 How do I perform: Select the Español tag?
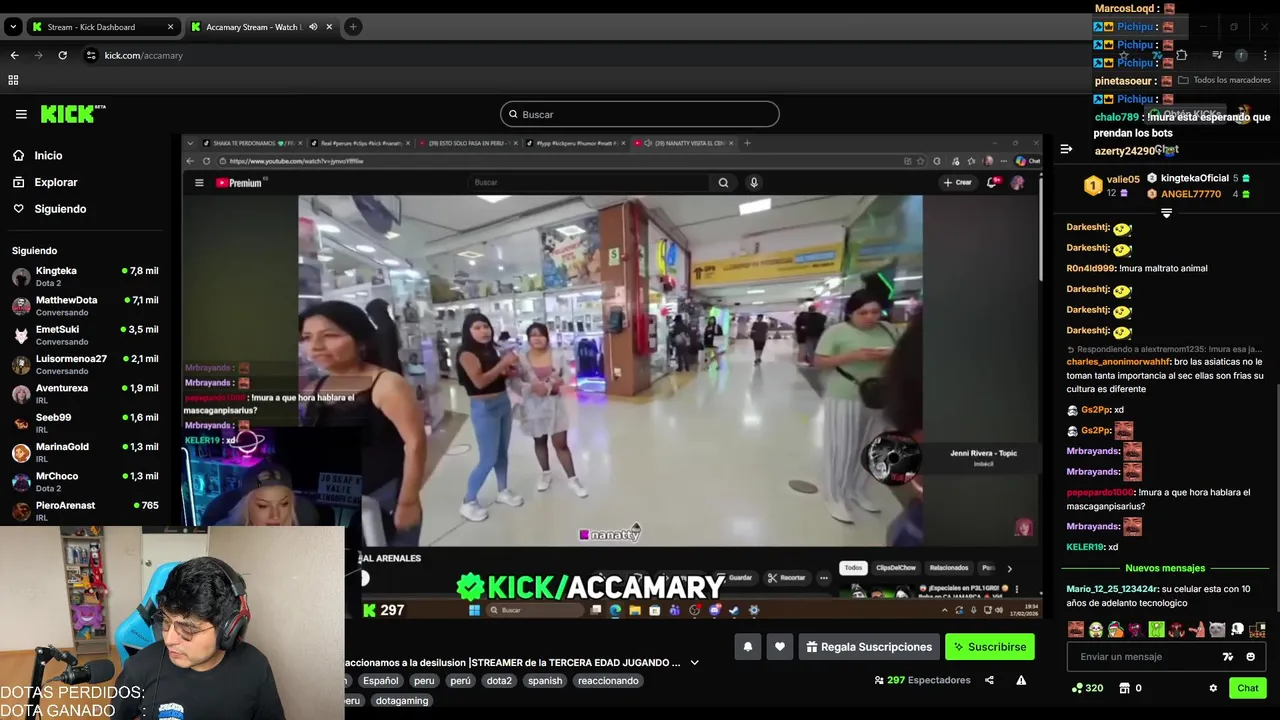point(380,681)
